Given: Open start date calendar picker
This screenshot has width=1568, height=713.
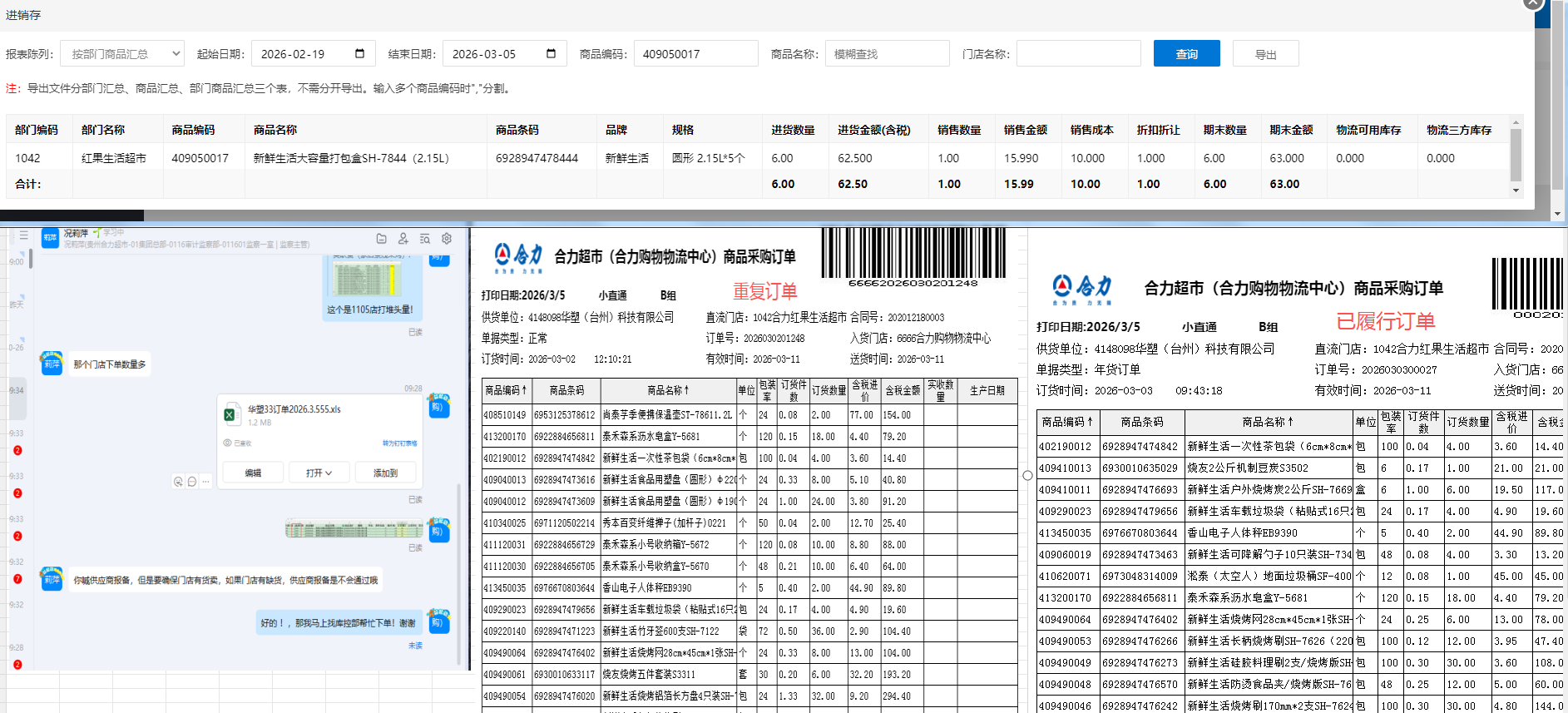Looking at the screenshot, I should tap(359, 54).
